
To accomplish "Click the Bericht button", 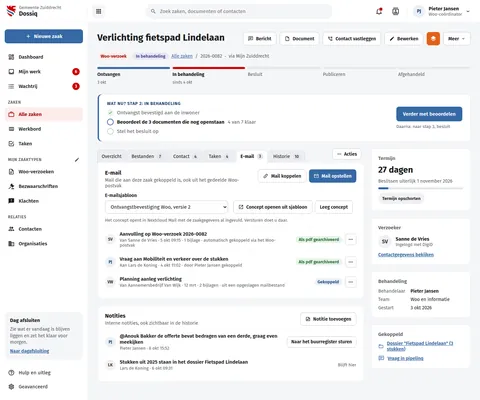I will tap(260, 39).
